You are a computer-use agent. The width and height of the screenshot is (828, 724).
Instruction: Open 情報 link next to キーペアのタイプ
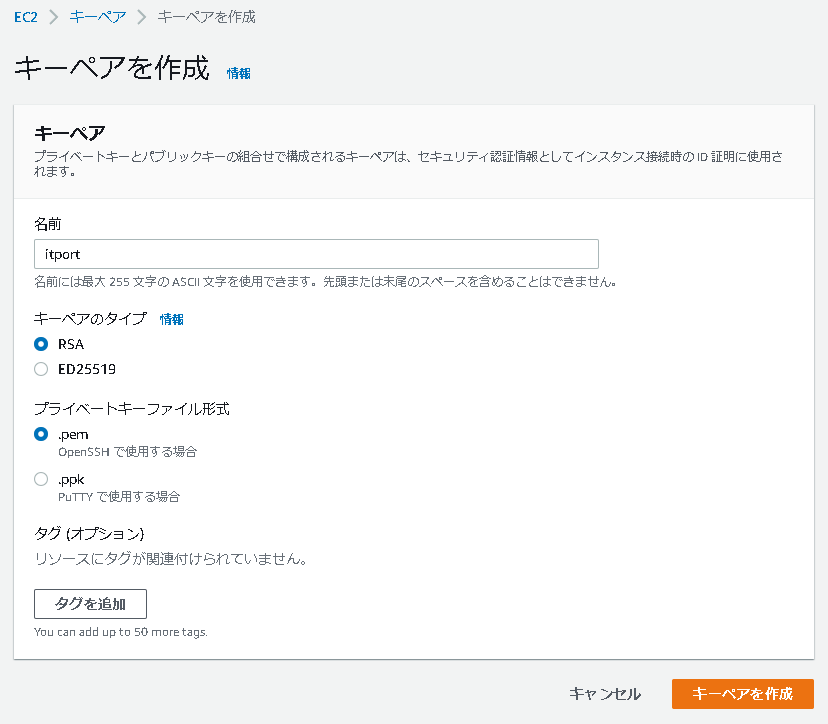point(172,319)
